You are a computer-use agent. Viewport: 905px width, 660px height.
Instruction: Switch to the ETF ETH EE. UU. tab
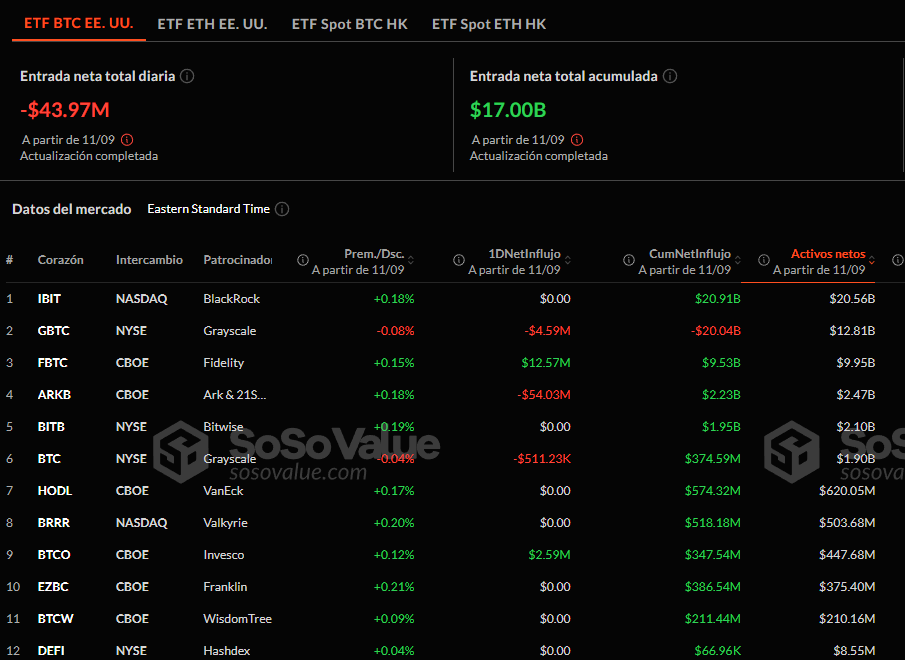coord(212,24)
